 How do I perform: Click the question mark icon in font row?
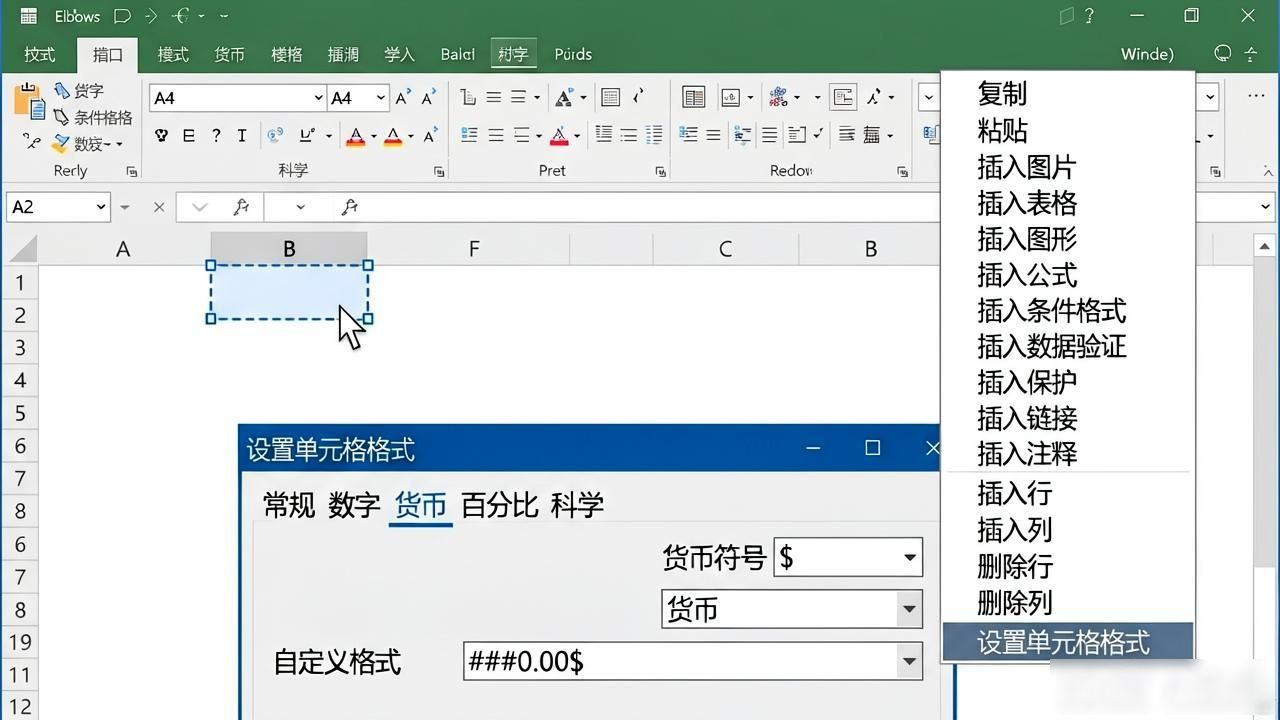(215, 135)
